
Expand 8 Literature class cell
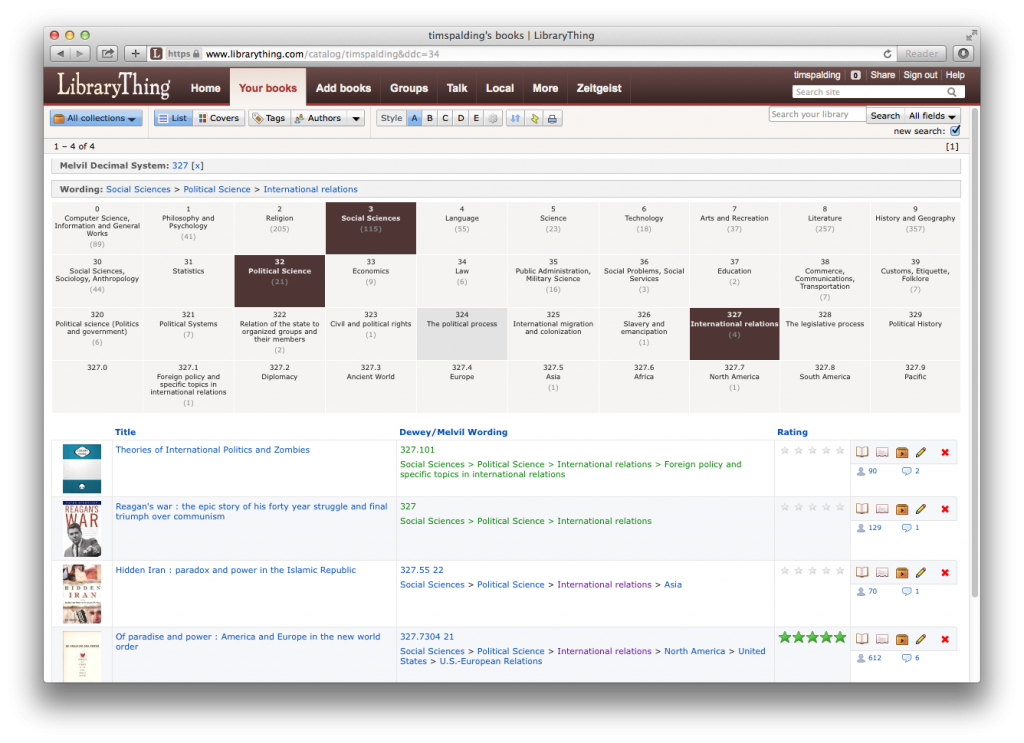coord(825,228)
